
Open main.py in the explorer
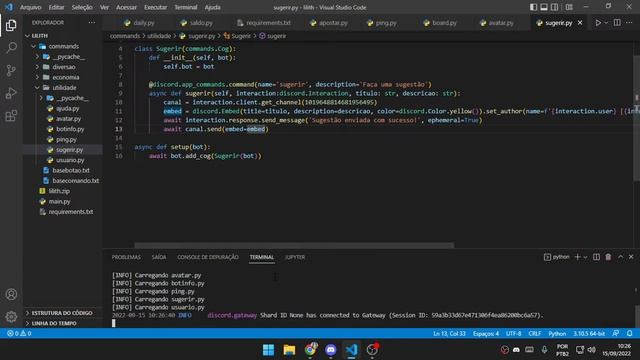[x=59, y=202]
